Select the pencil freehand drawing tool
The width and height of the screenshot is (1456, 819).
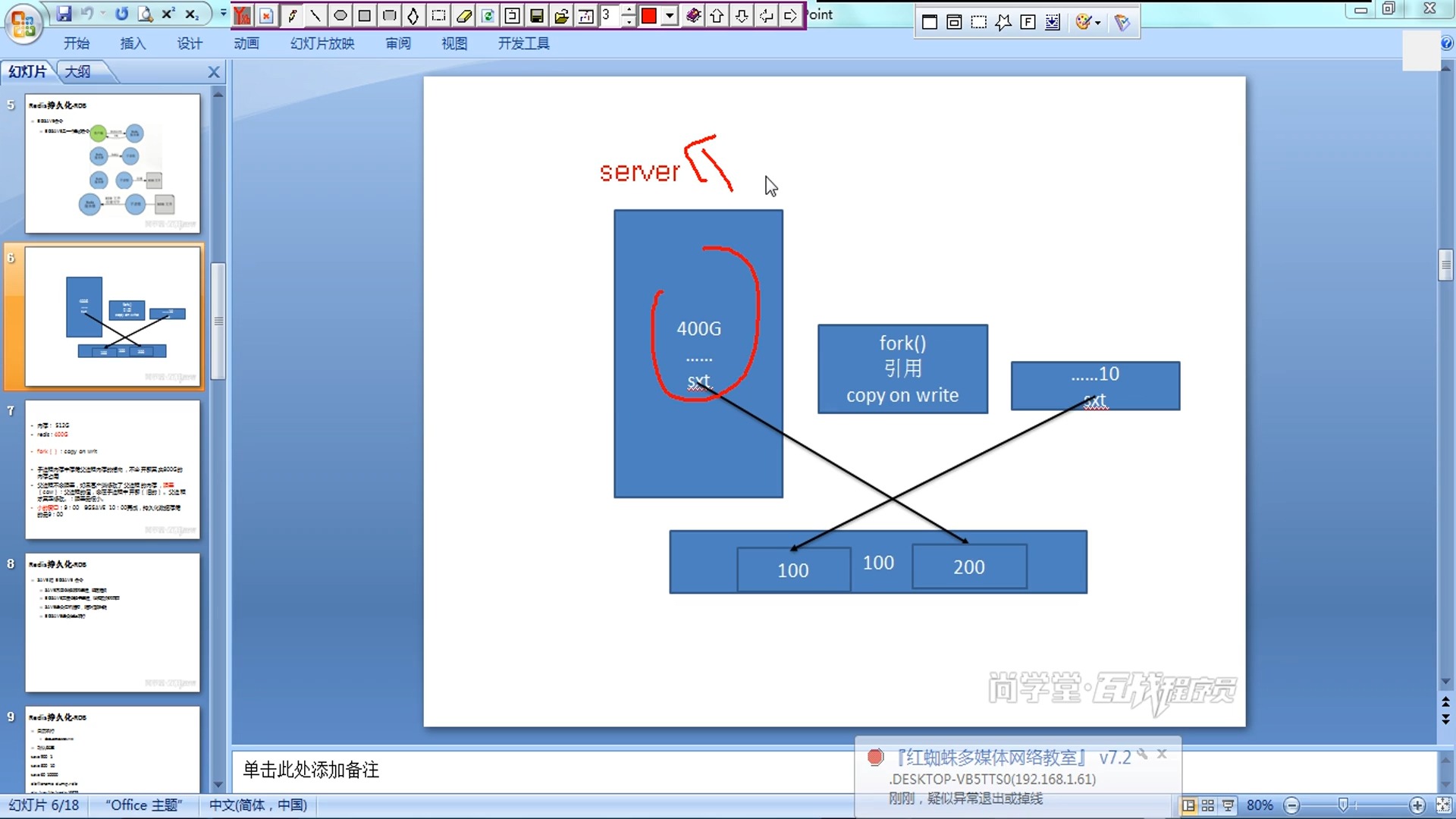click(x=293, y=16)
